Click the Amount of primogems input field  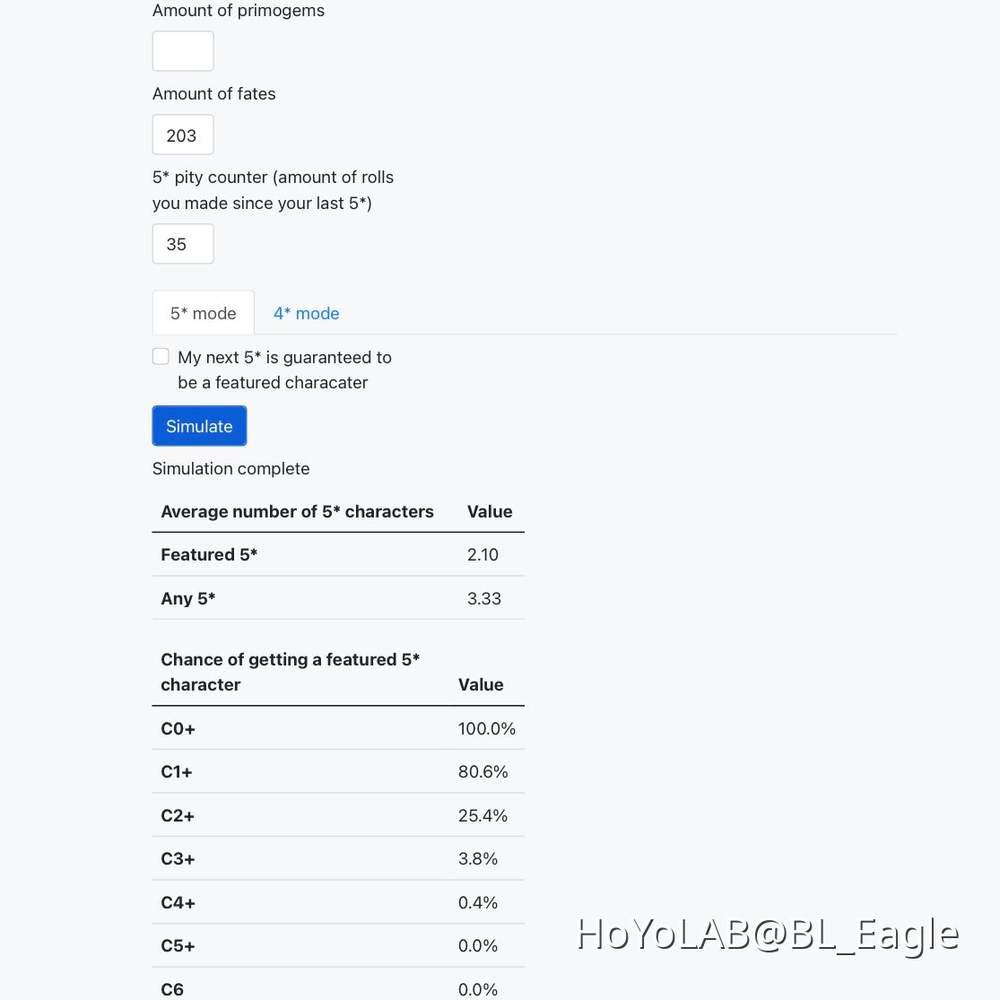click(x=183, y=51)
